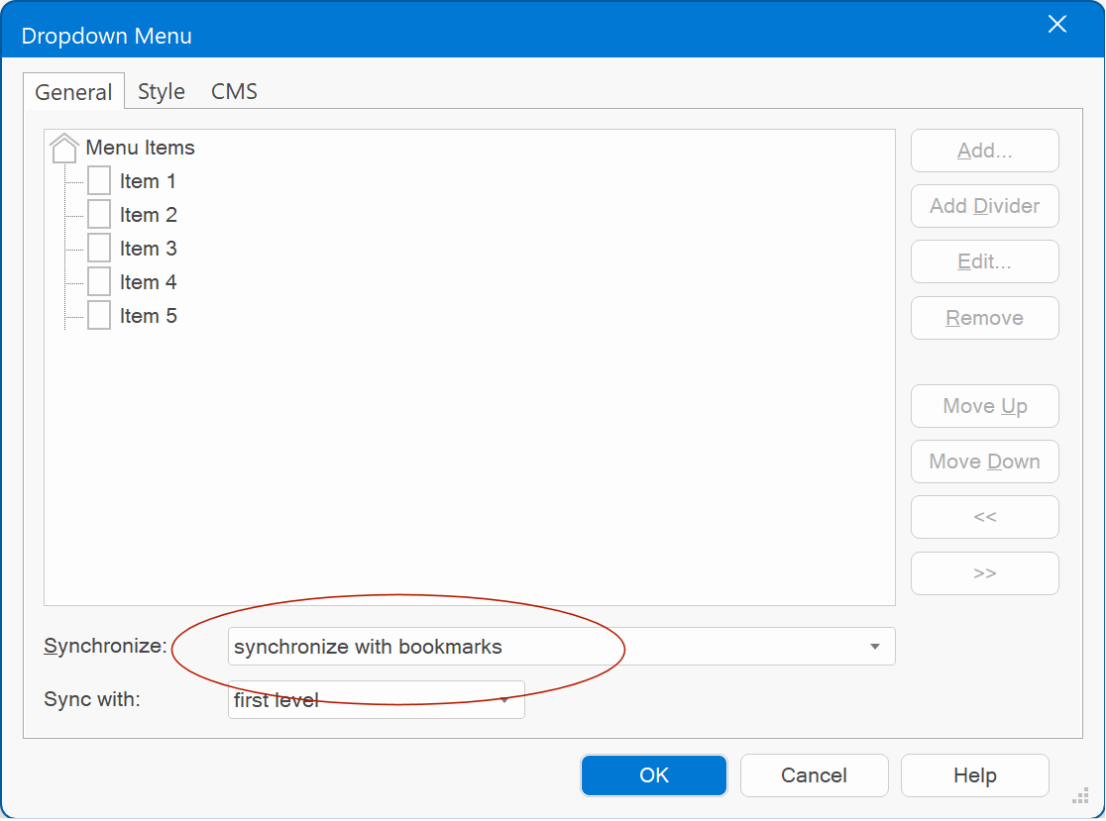
Task: Click the Move Down button
Action: [x=984, y=461]
